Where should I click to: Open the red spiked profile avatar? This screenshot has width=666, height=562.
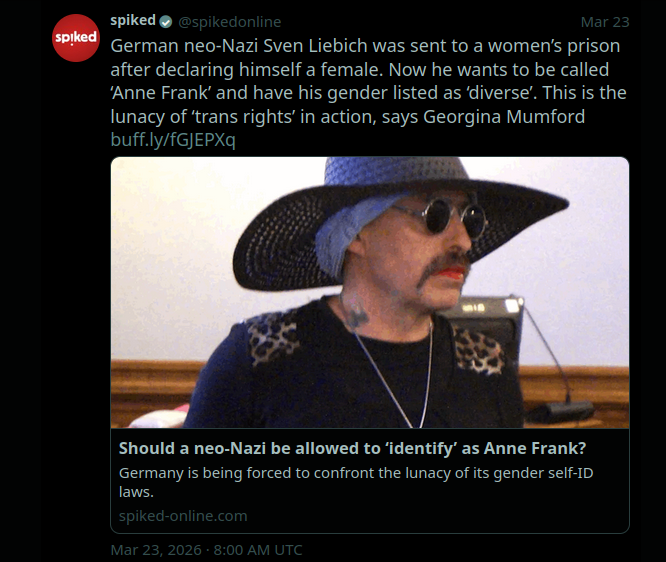click(x=76, y=38)
